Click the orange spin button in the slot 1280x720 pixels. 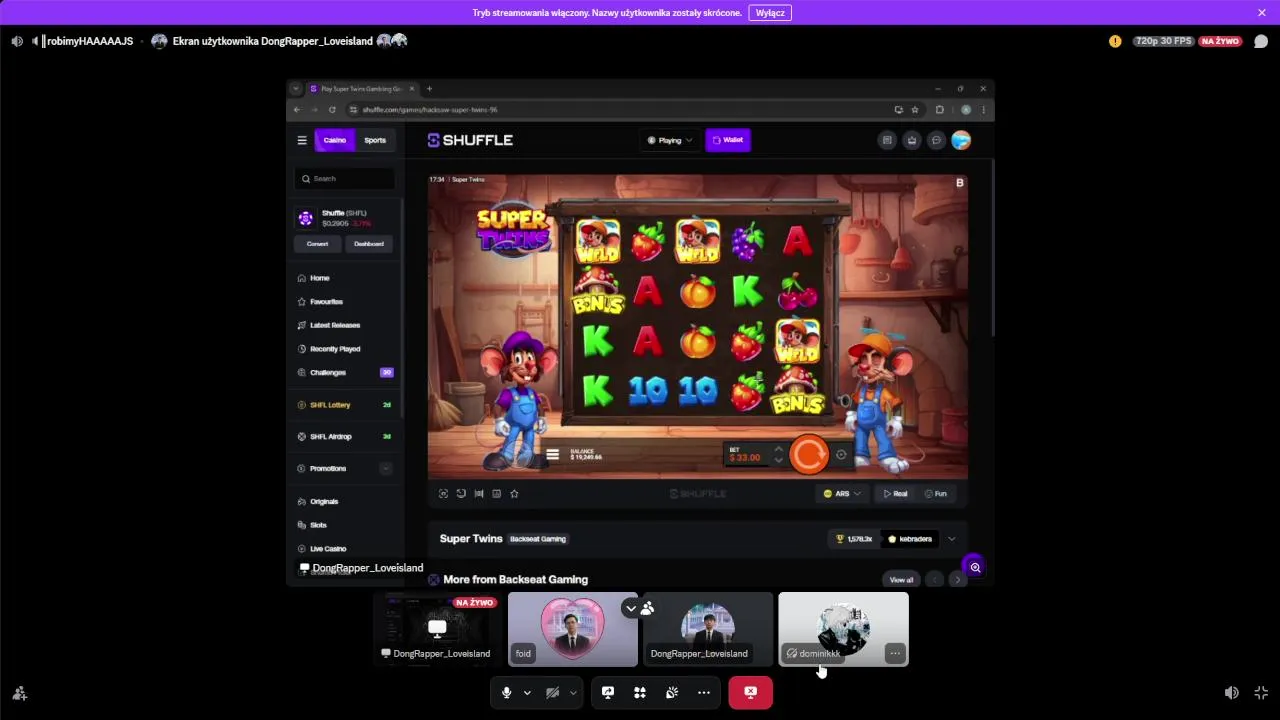809,454
